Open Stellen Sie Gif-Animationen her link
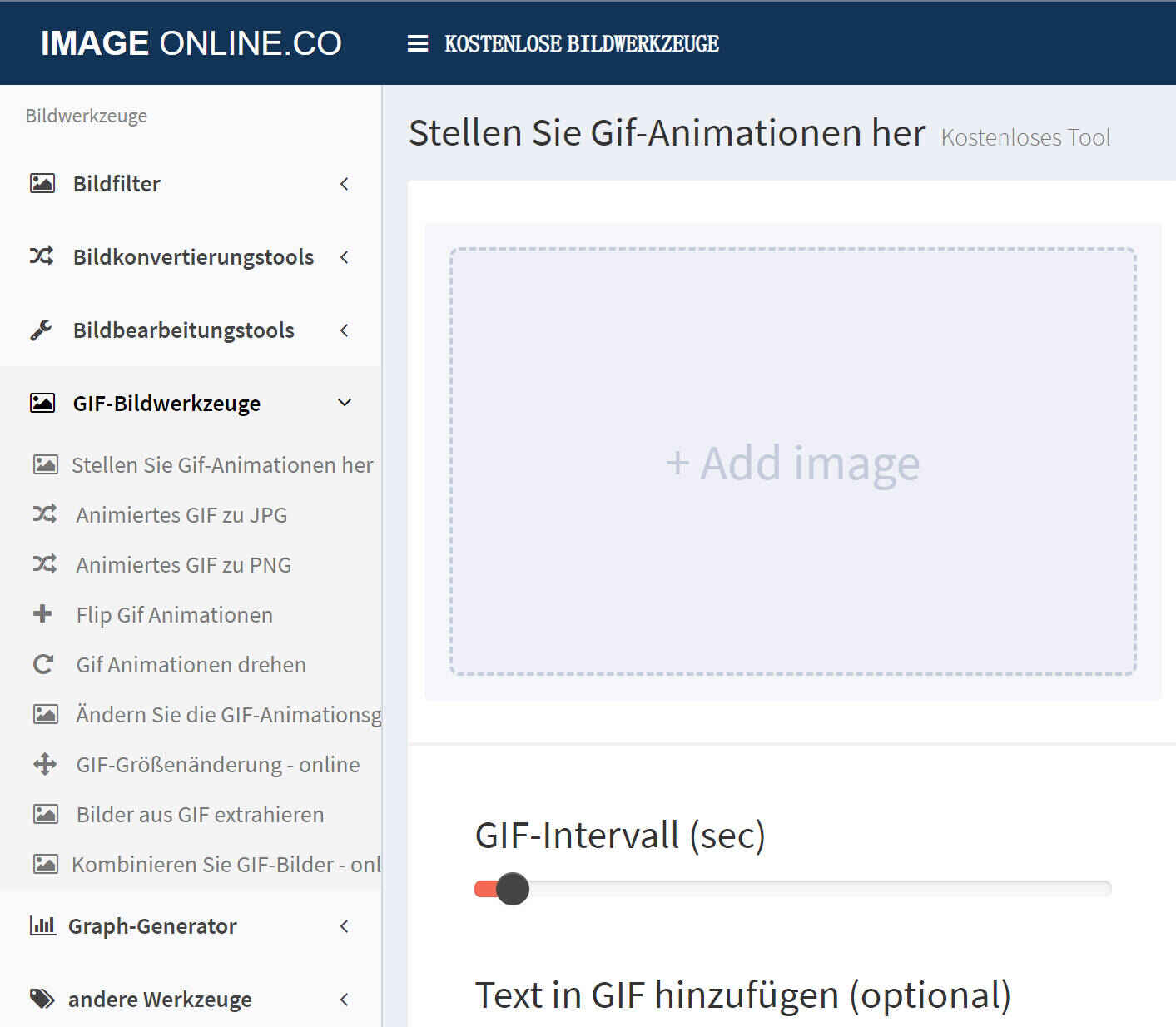This screenshot has width=1176, height=1027. tap(222, 464)
